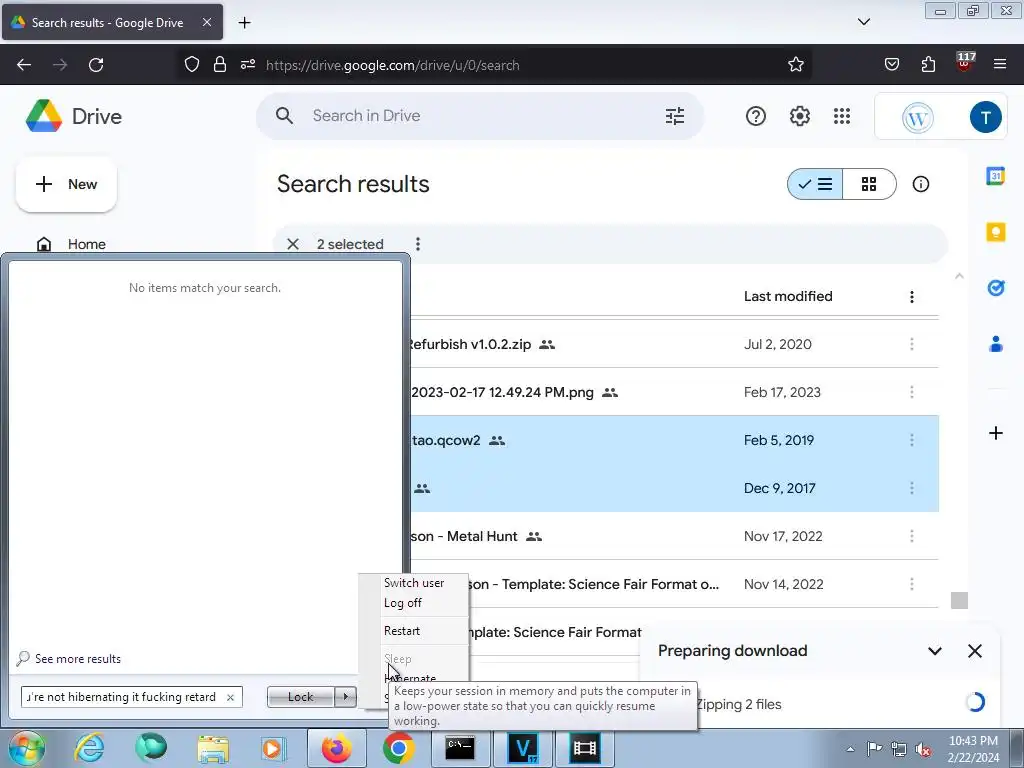Open more actions for Dec 9, 2017 row

(x=912, y=488)
